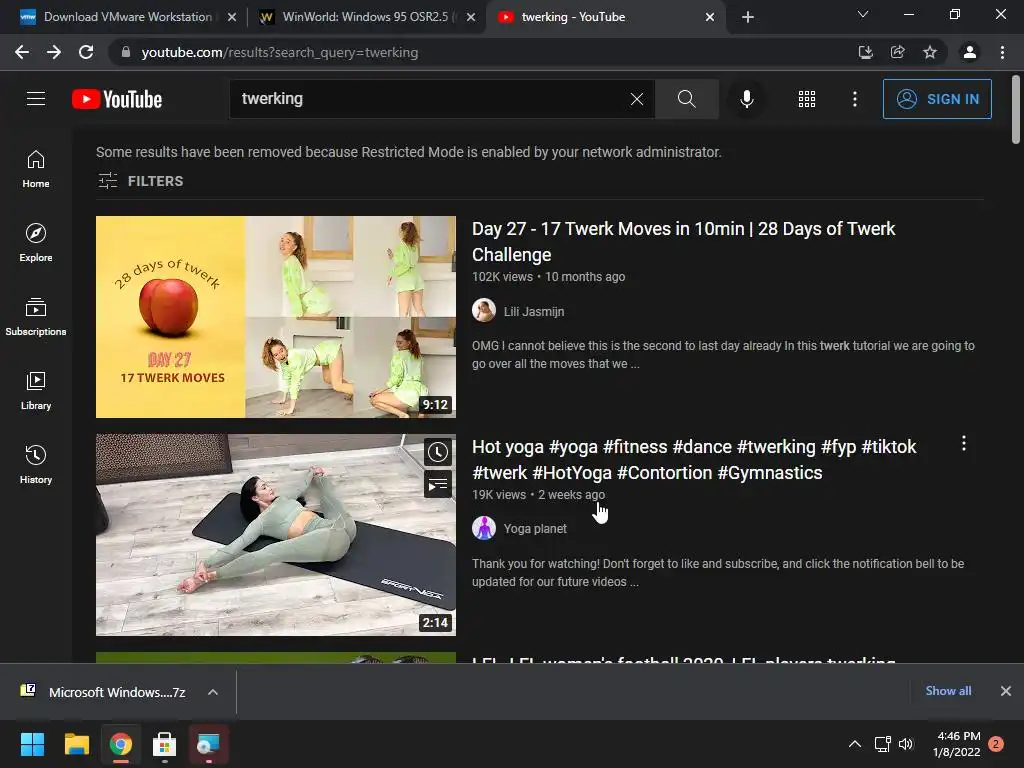Reload the page
The width and height of the screenshot is (1024, 768).
[86, 52]
